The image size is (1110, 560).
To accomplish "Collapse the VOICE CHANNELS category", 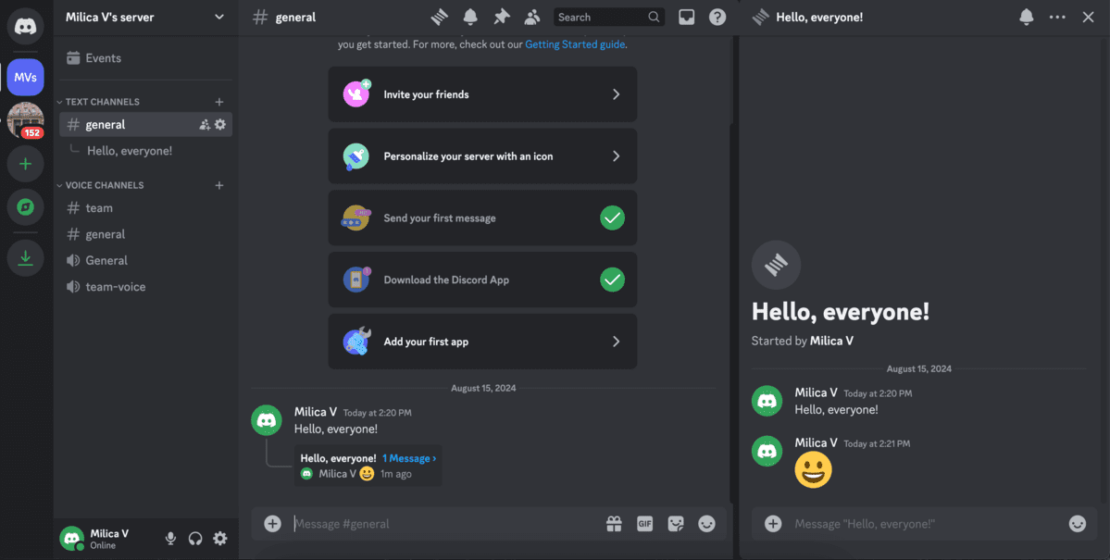I will (103, 185).
